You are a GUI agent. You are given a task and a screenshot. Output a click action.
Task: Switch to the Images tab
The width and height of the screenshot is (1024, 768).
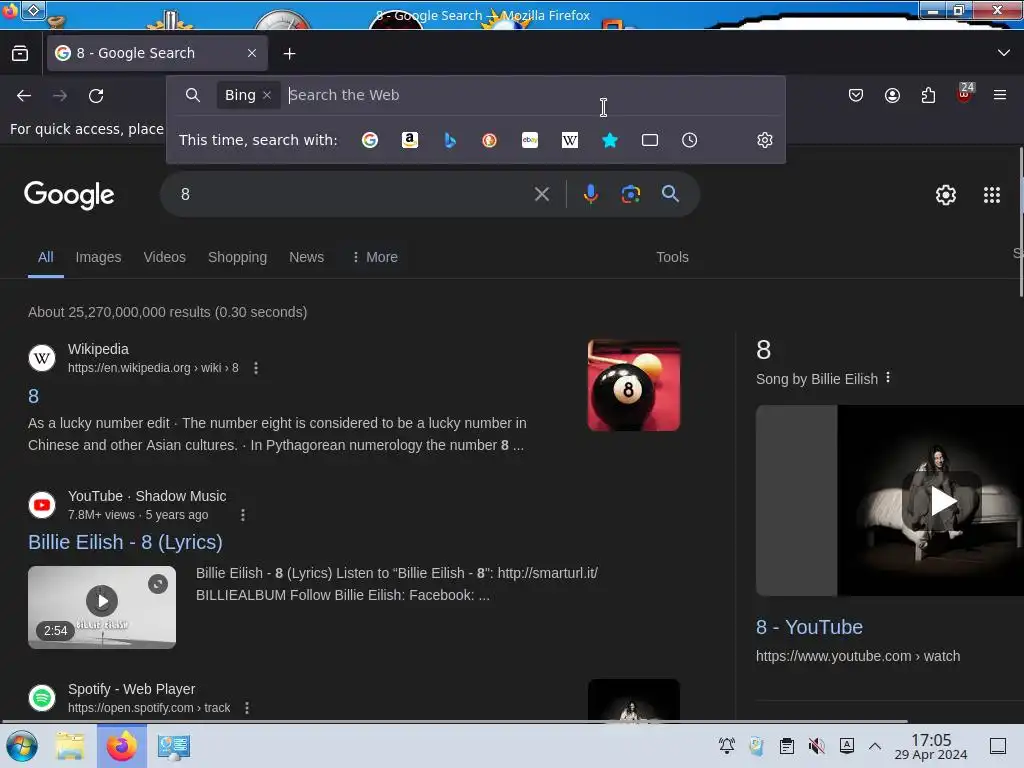point(98,257)
